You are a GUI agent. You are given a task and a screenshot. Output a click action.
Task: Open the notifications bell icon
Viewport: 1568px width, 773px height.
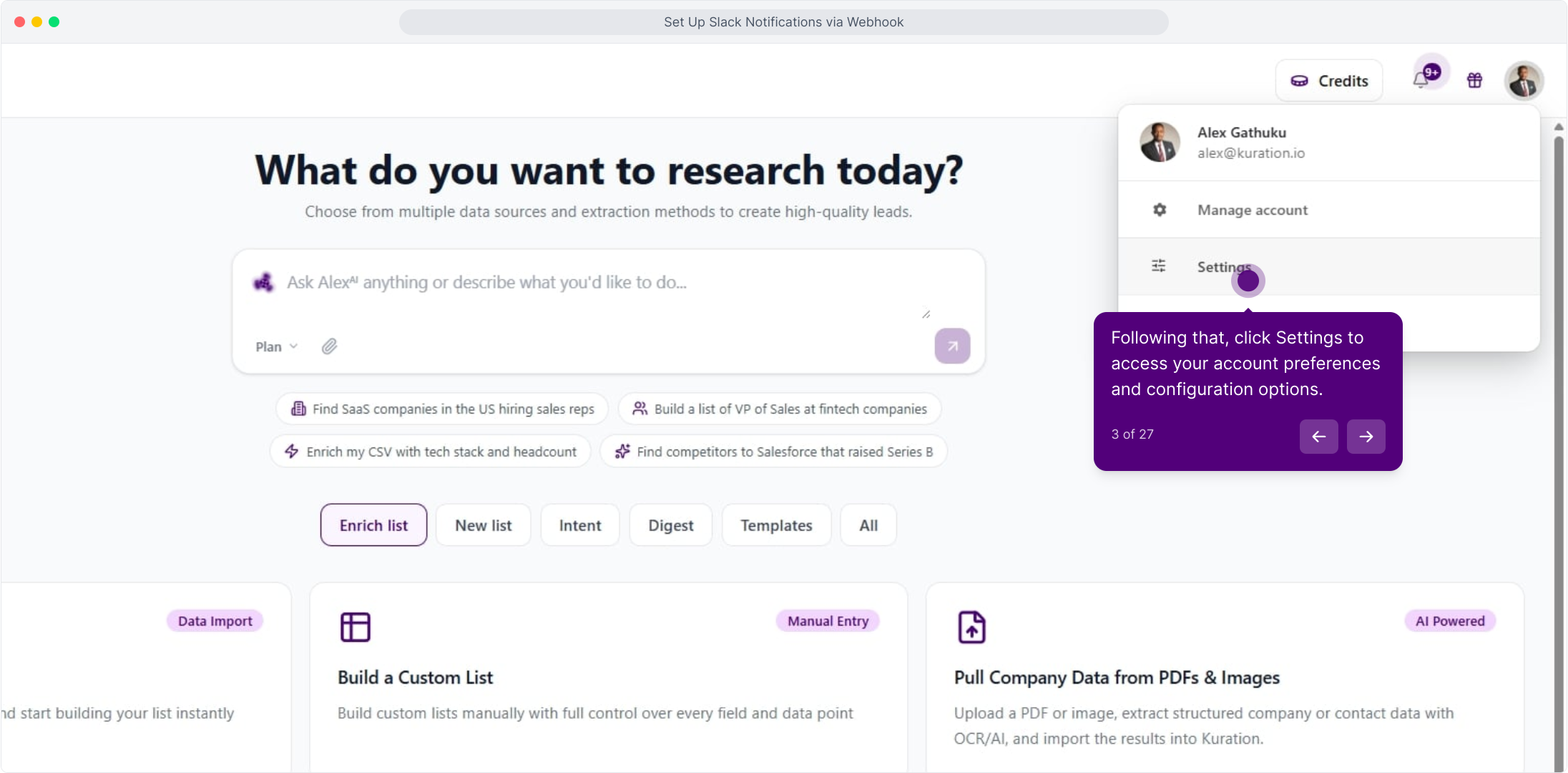1421,81
